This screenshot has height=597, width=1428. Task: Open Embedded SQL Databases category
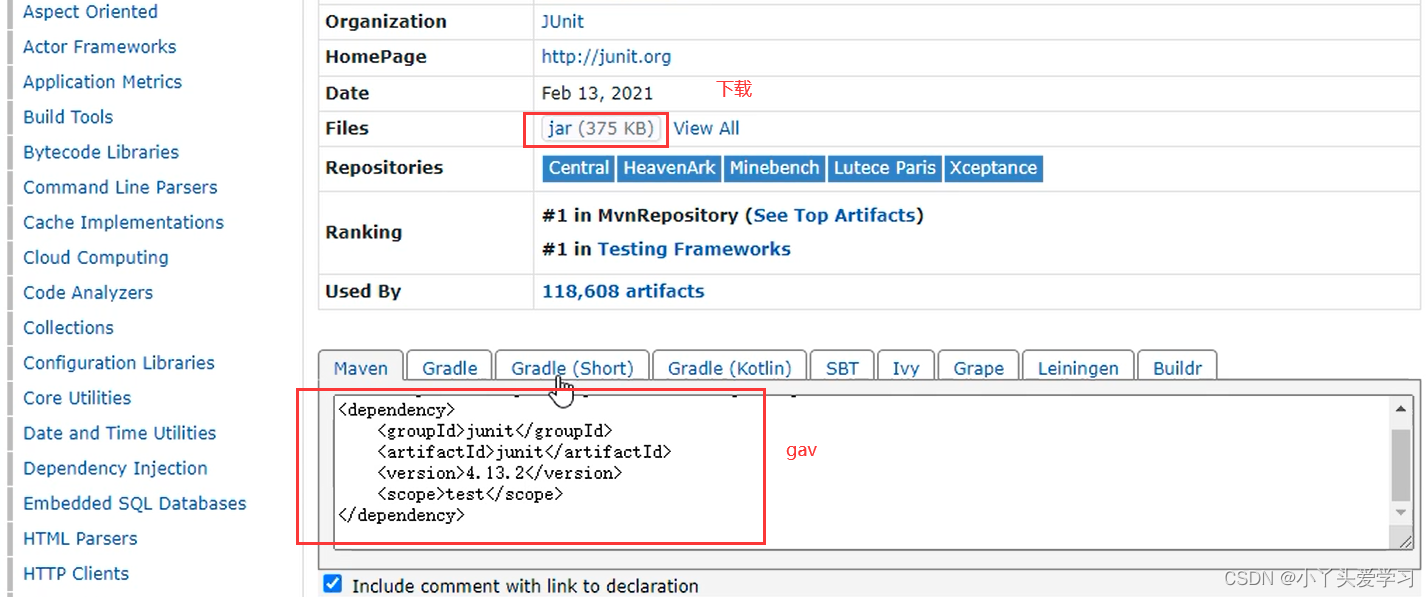tap(134, 503)
